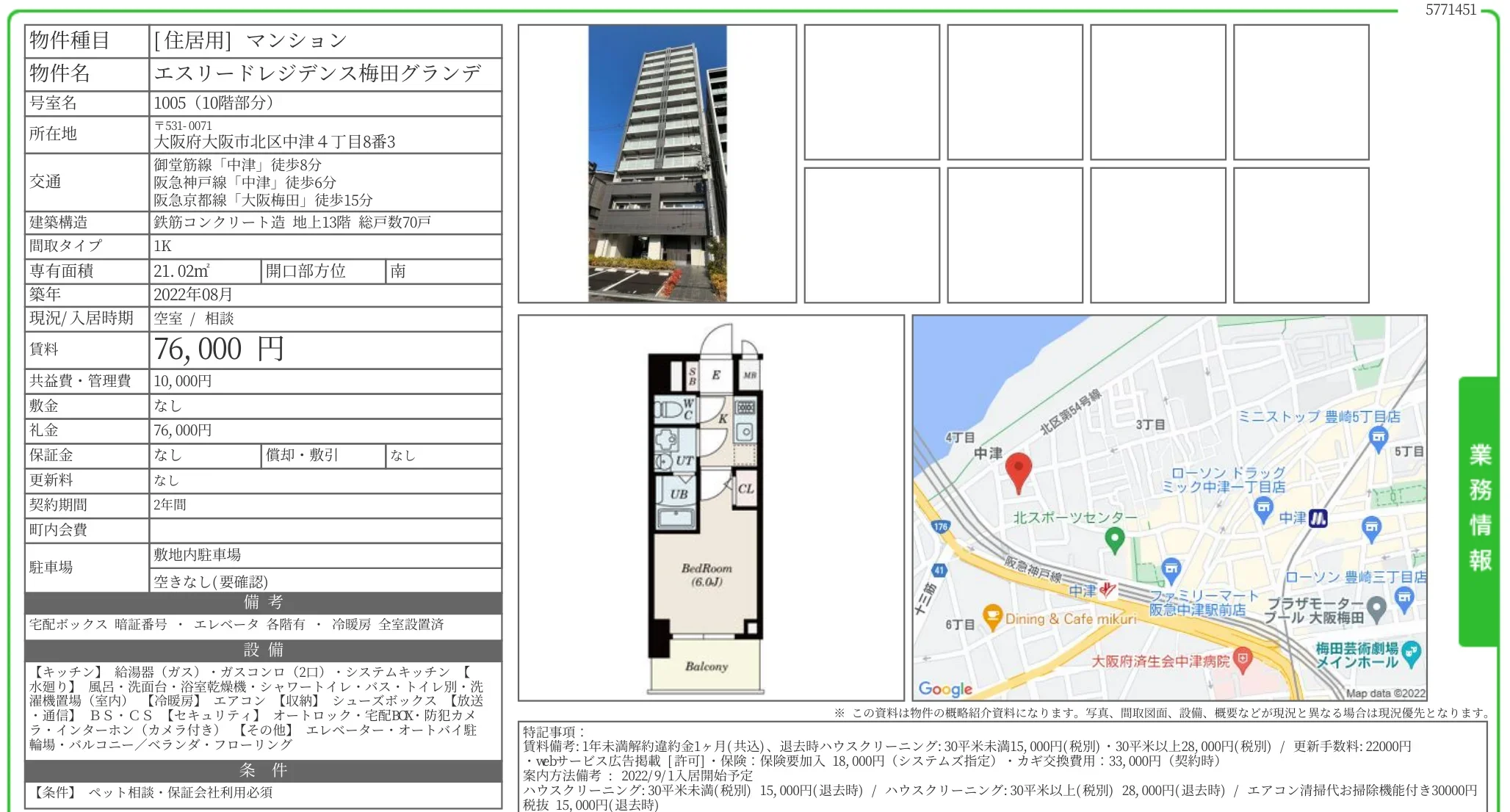This screenshot has width=1510, height=812.
Task: Click the 中津 metro station icon
Action: point(1318,518)
